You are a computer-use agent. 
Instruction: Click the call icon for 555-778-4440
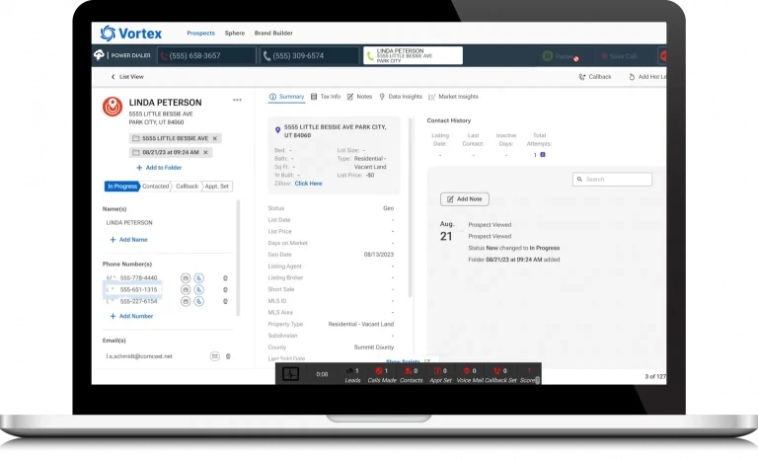198,277
